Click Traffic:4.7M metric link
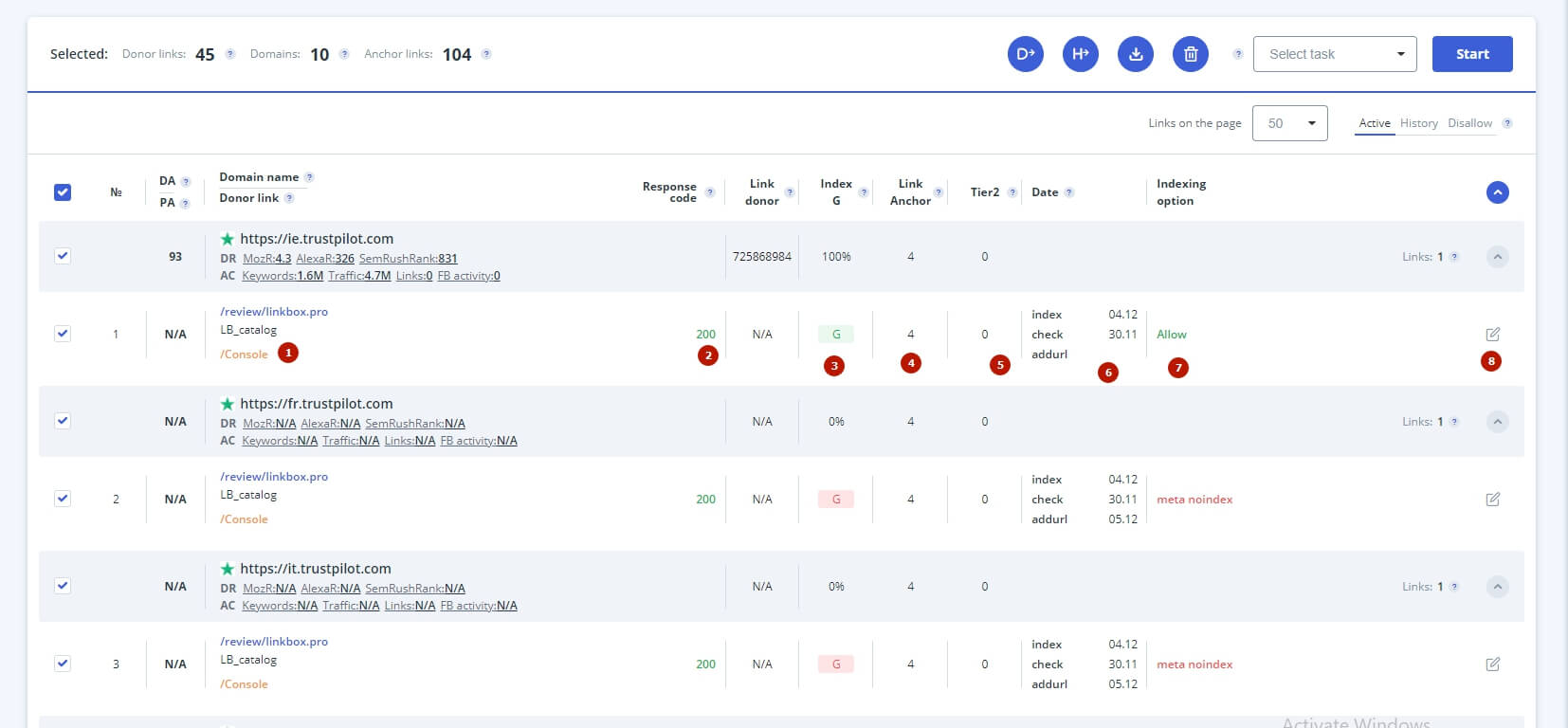The height and width of the screenshot is (728, 1568). pyautogui.click(x=359, y=276)
